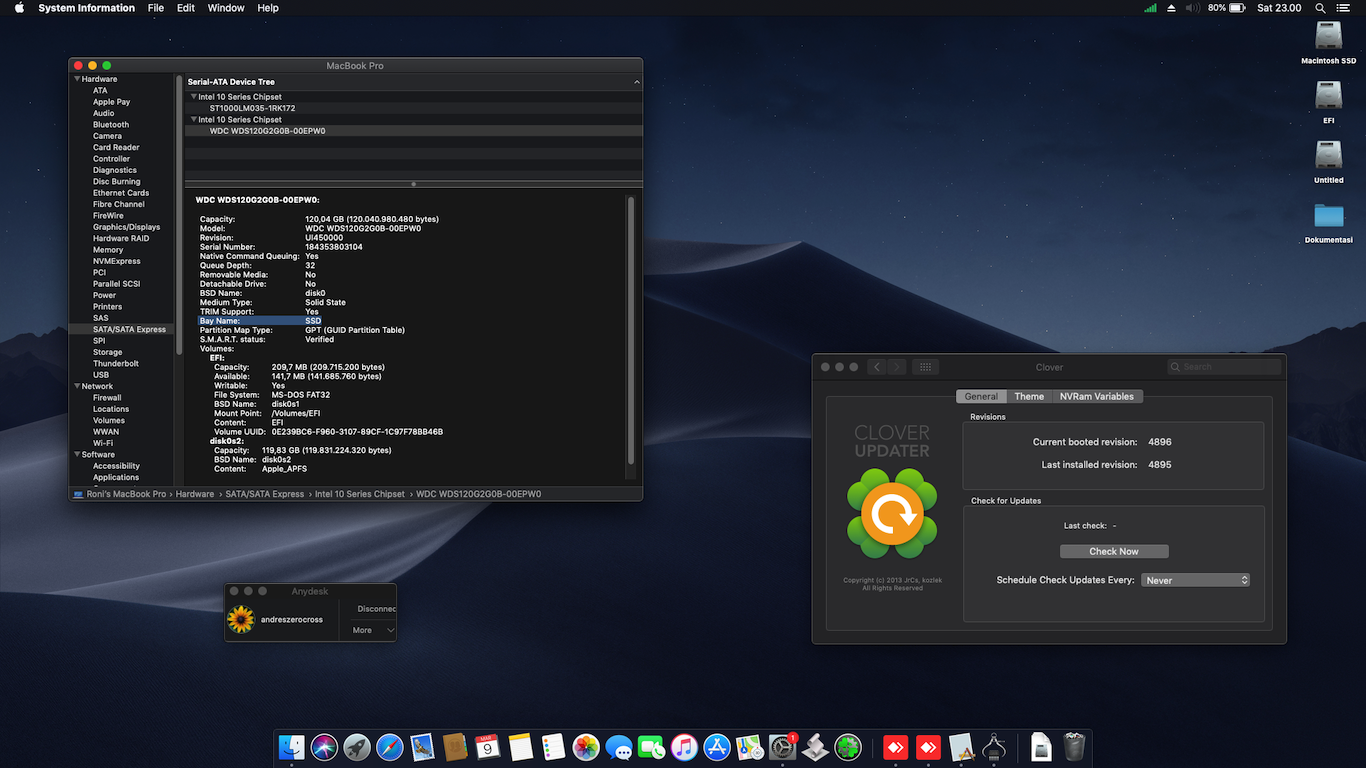This screenshot has height=768, width=1366.
Task: Launch Siri from the Dock
Action: [x=324, y=747]
